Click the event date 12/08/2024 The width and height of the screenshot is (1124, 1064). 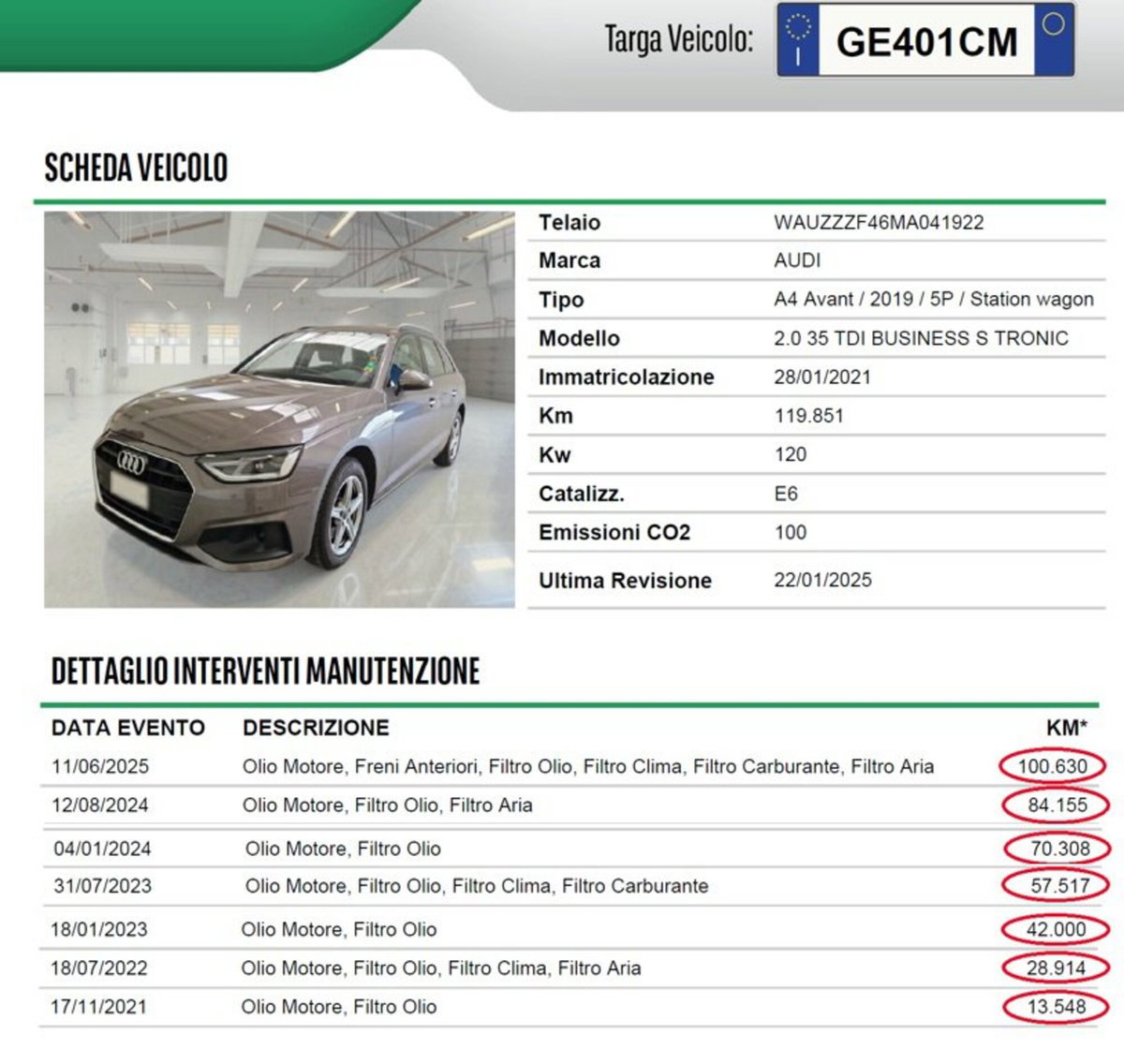coord(100,805)
